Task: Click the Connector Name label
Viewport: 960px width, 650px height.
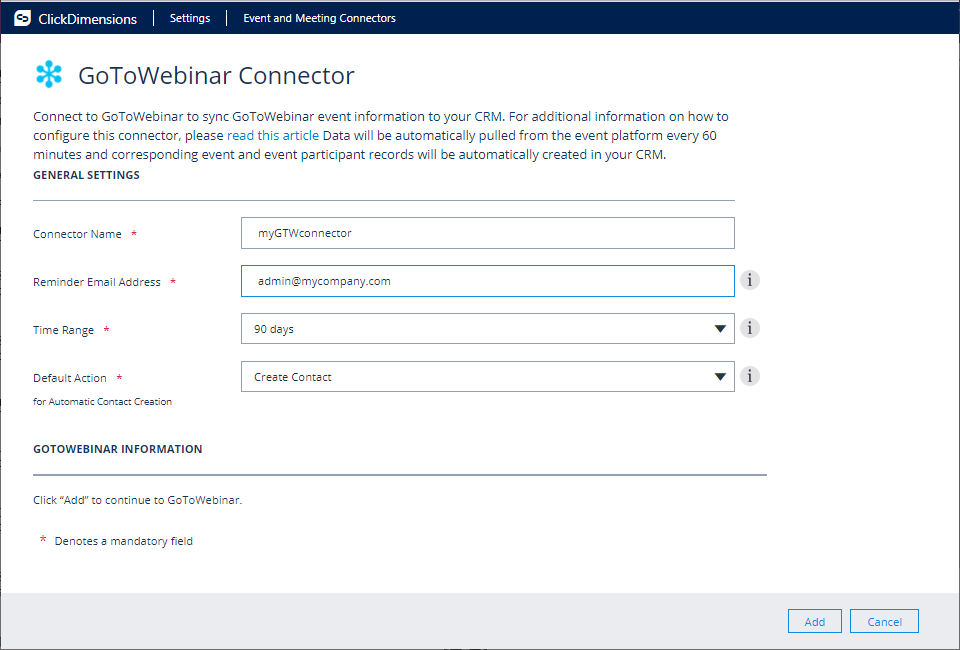Action: click(x=77, y=234)
